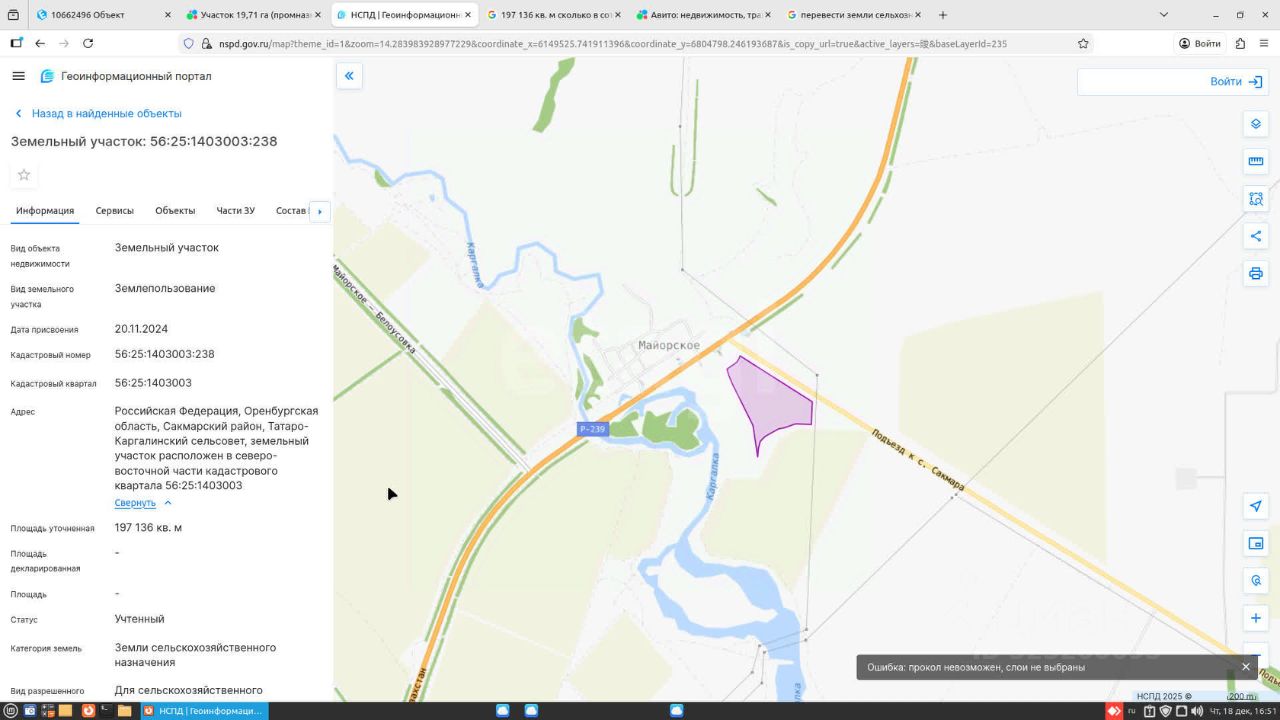
Task: Open the Firefox view button
Action: click(x=13, y=15)
